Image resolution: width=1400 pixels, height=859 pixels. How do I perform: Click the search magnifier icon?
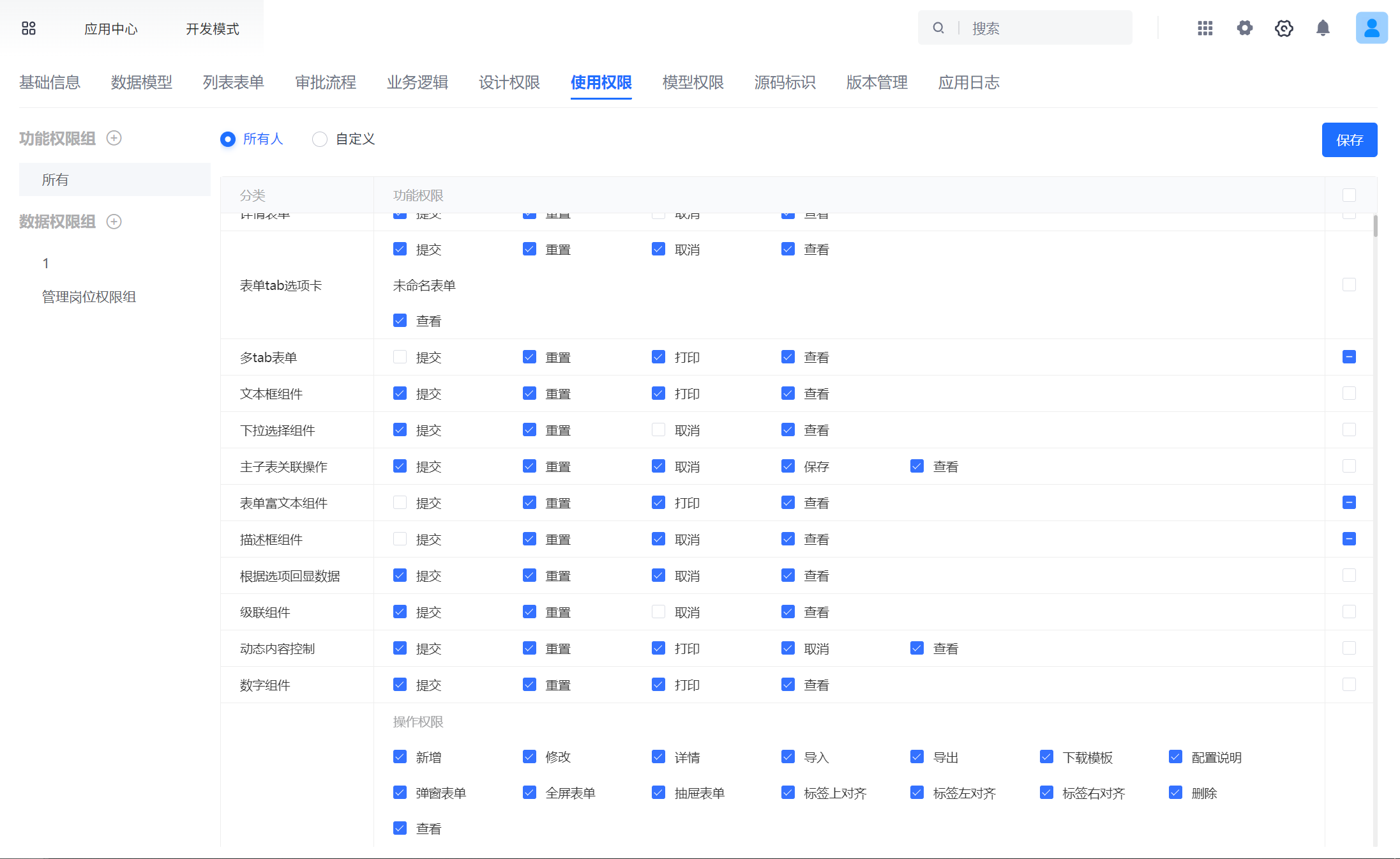click(x=938, y=27)
